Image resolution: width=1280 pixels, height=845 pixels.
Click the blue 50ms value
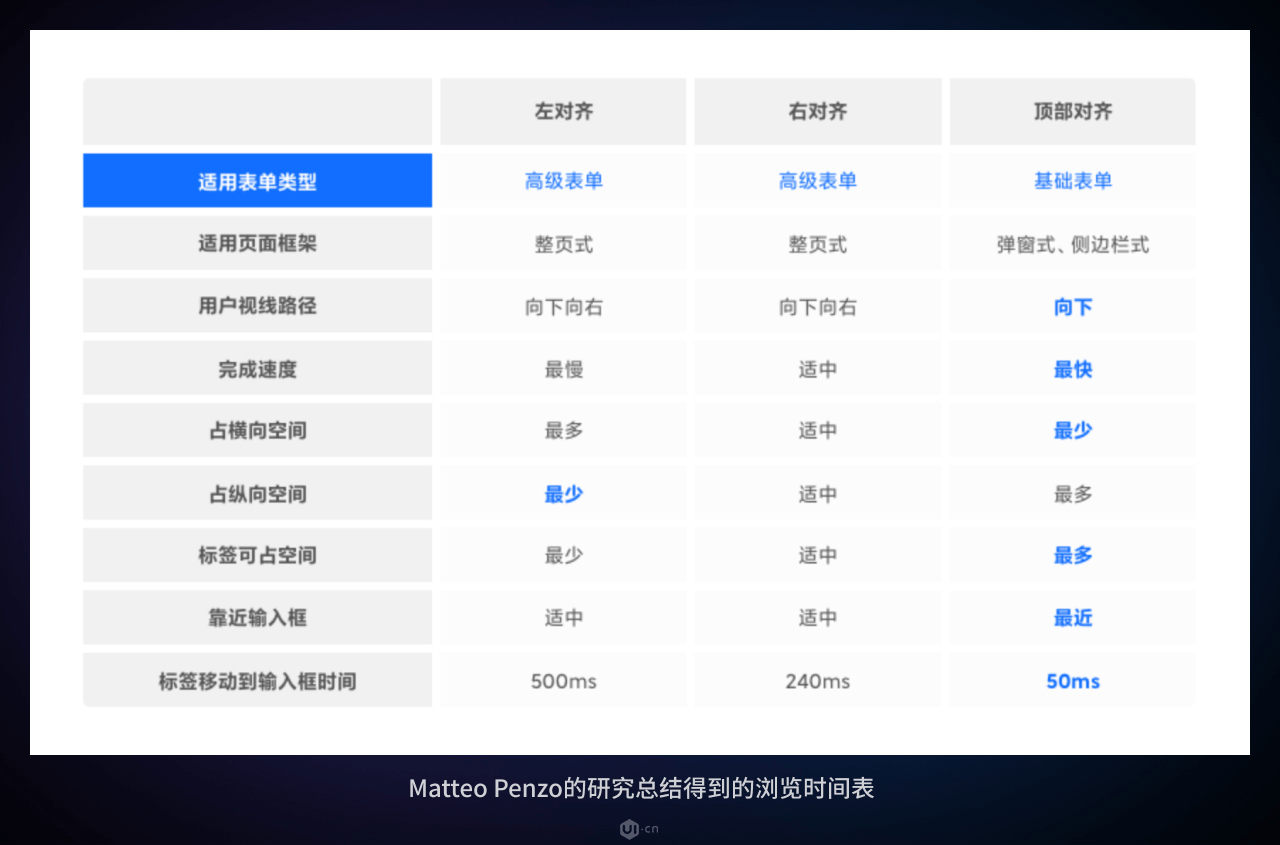click(x=1073, y=681)
